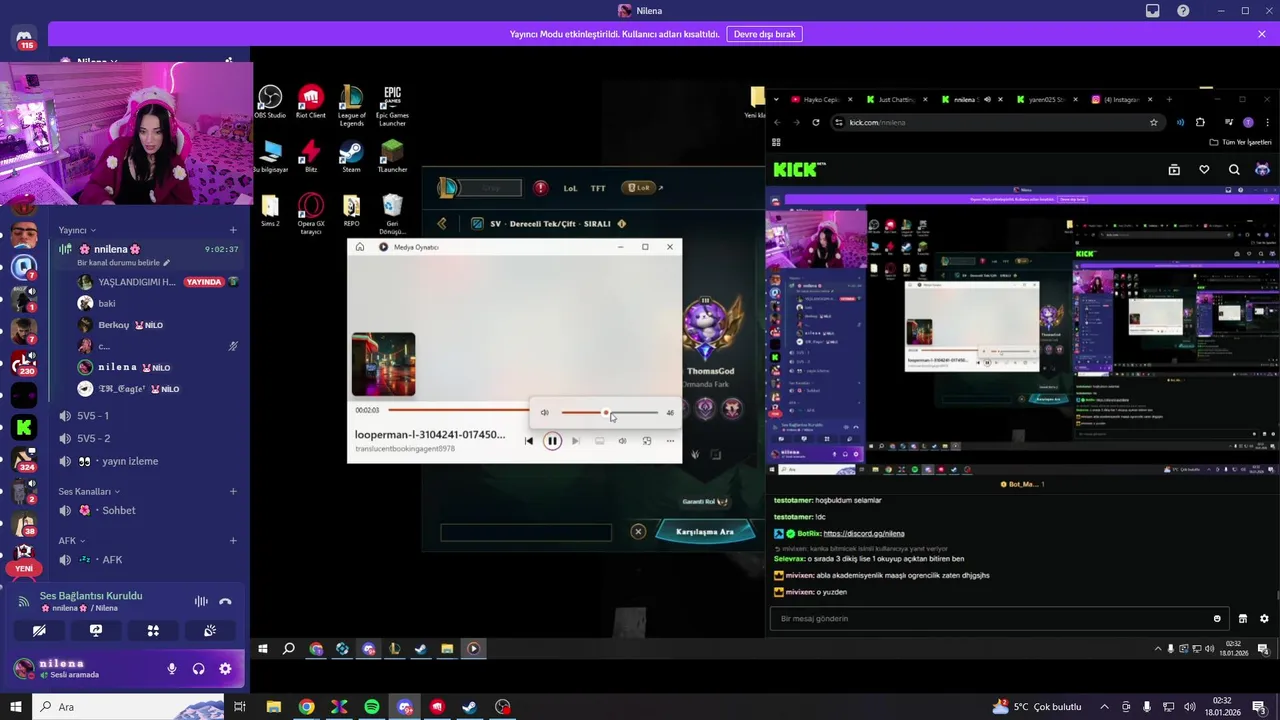Image resolution: width=1280 pixels, height=720 pixels.
Task: Collapse the 'AFK' category header
Action: [71, 540]
